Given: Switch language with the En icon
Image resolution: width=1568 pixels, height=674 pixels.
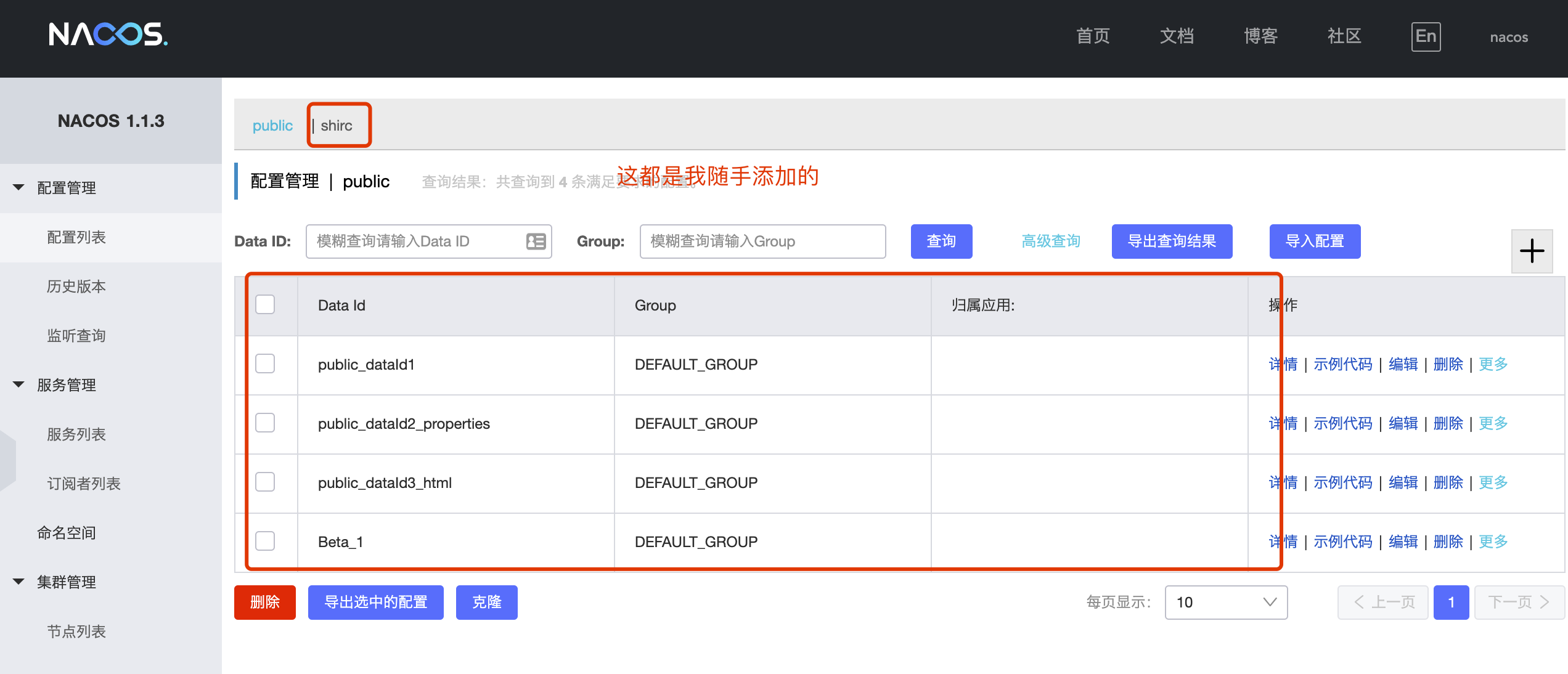Looking at the screenshot, I should click(x=1425, y=37).
